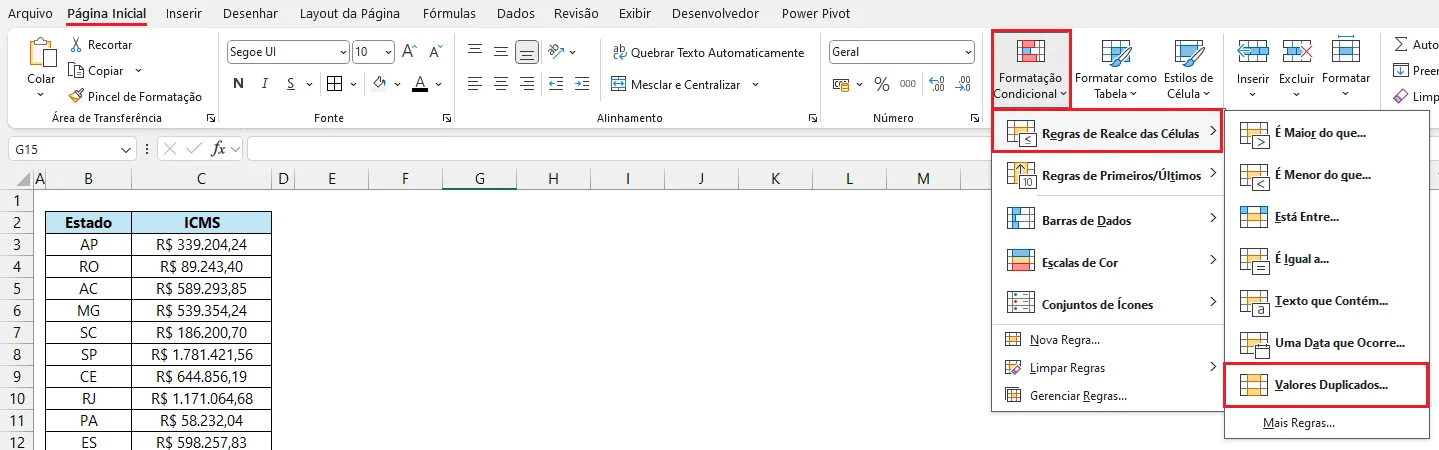
Task: Choose Barras de Dados
Action: point(1108,220)
